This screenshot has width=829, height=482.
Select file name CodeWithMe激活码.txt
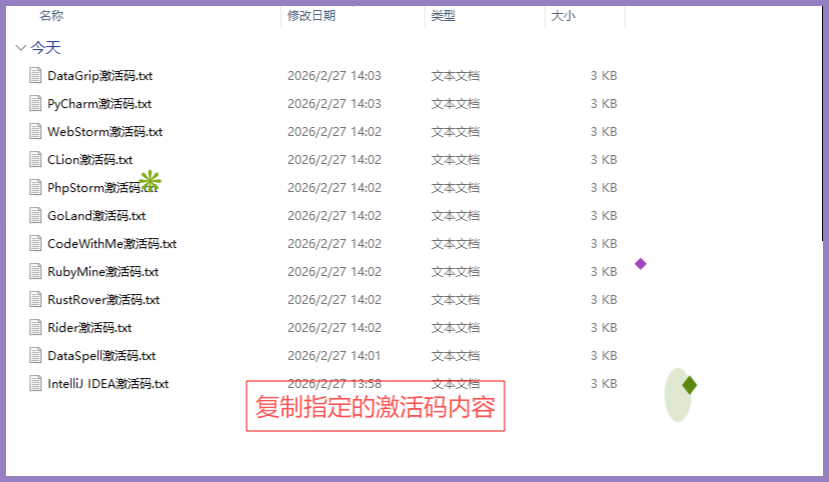pyautogui.click(x=112, y=244)
